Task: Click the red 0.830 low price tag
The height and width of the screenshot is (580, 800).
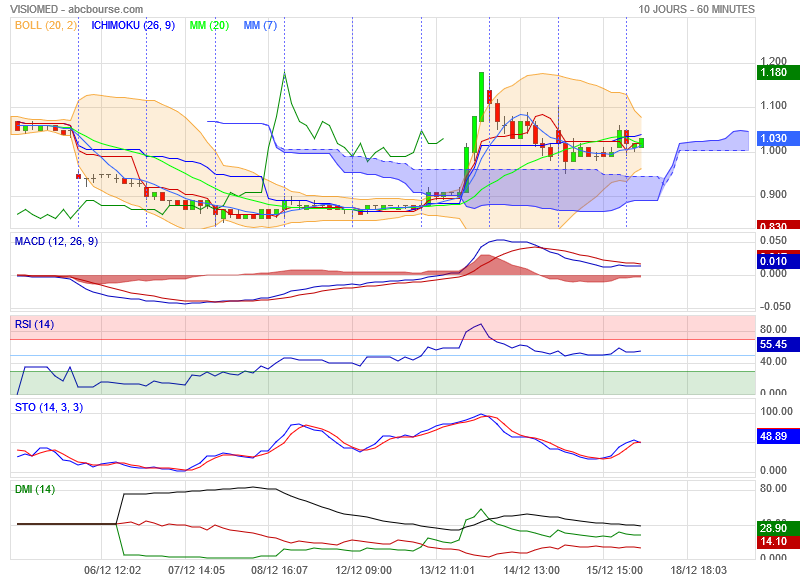Action: coord(773,226)
